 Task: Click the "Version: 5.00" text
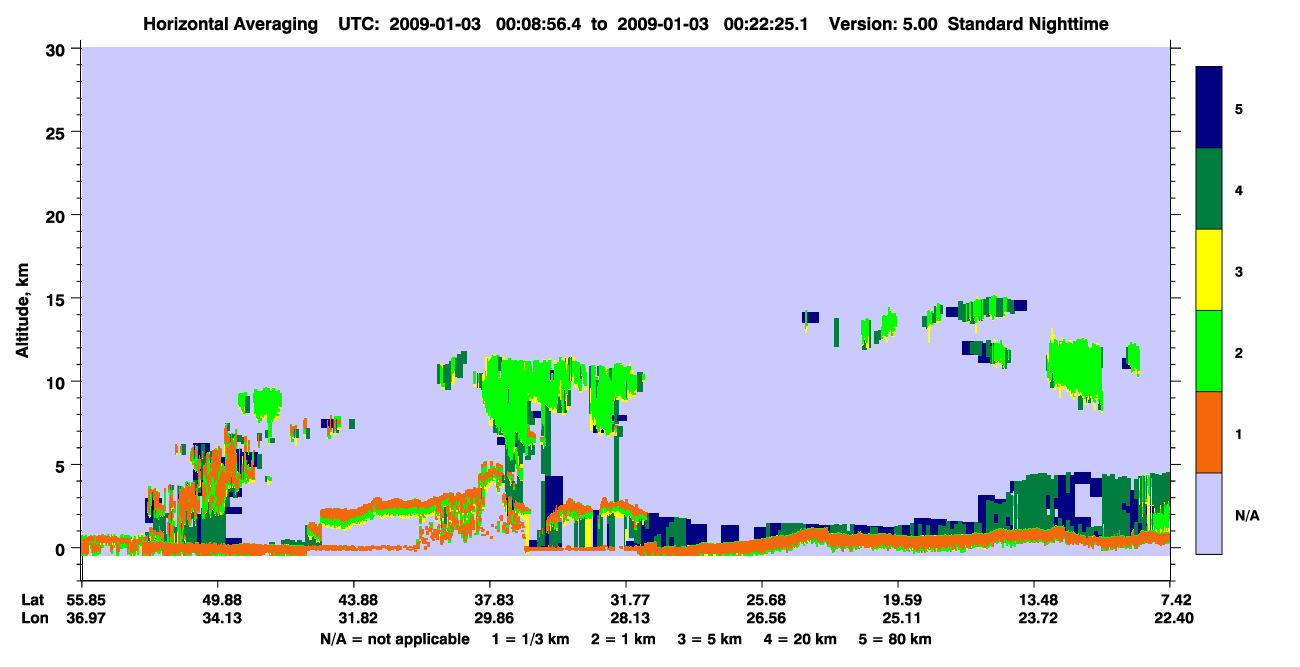884,24
